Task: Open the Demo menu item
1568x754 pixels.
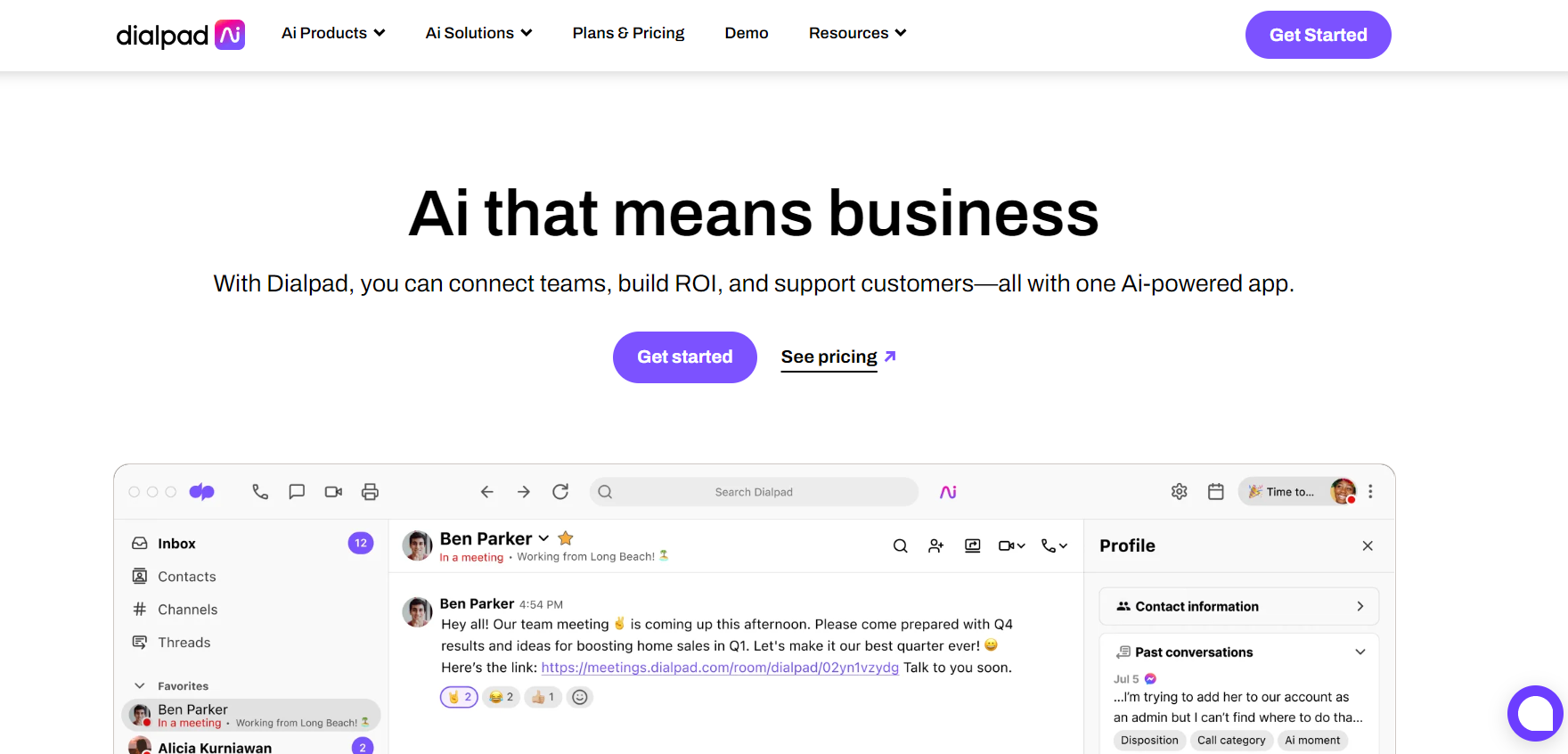Action: (x=746, y=33)
